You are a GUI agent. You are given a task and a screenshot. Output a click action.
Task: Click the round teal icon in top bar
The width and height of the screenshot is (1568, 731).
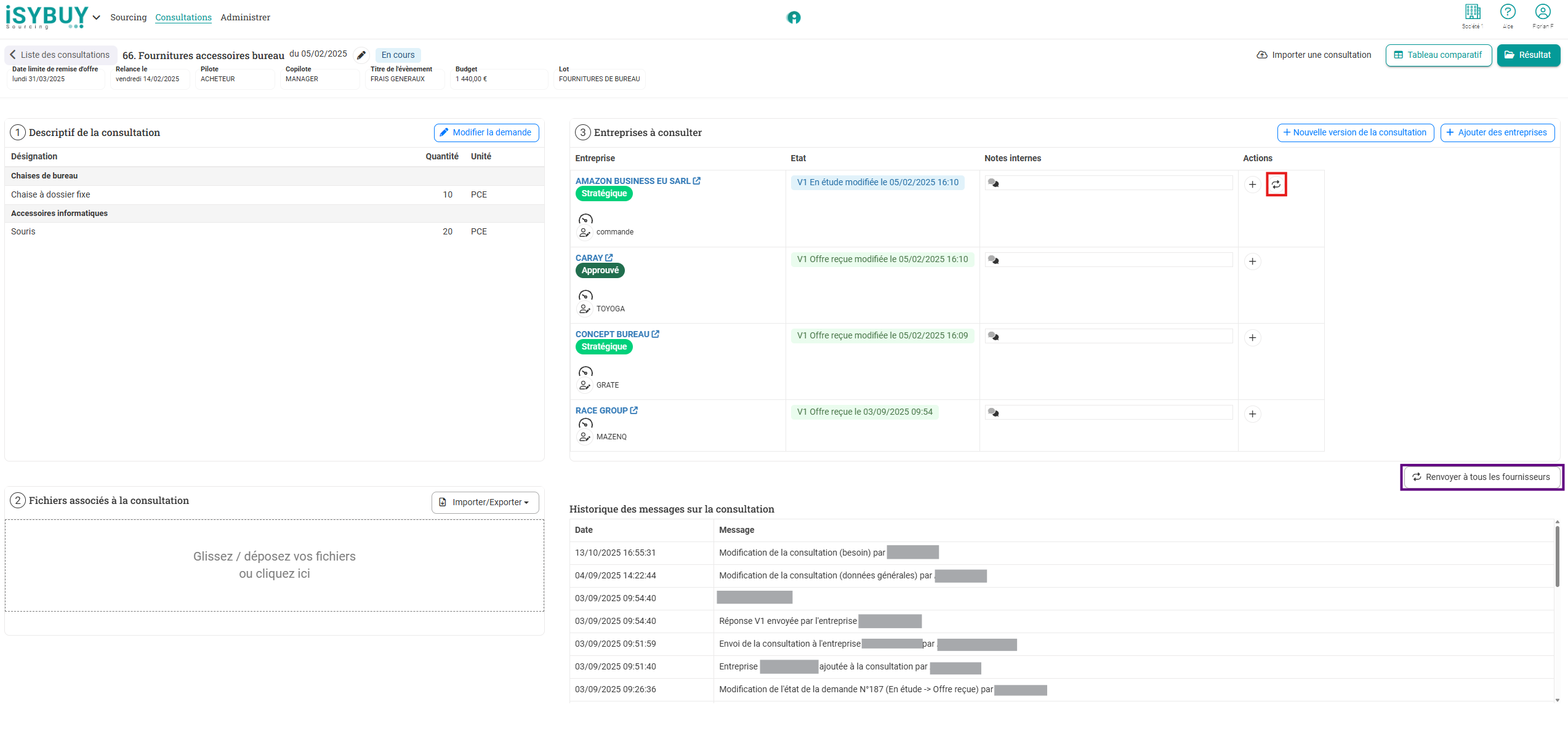pyautogui.click(x=794, y=18)
